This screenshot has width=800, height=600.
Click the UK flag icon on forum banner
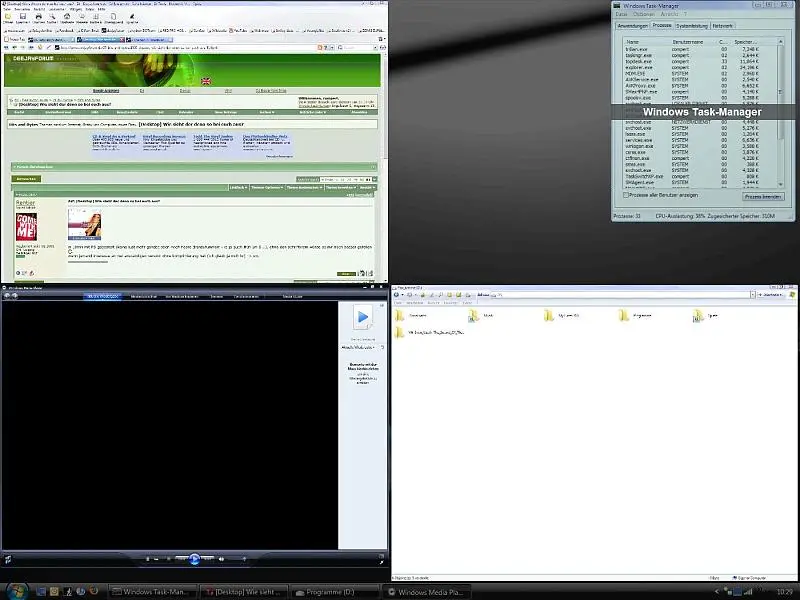pyautogui.click(x=206, y=81)
